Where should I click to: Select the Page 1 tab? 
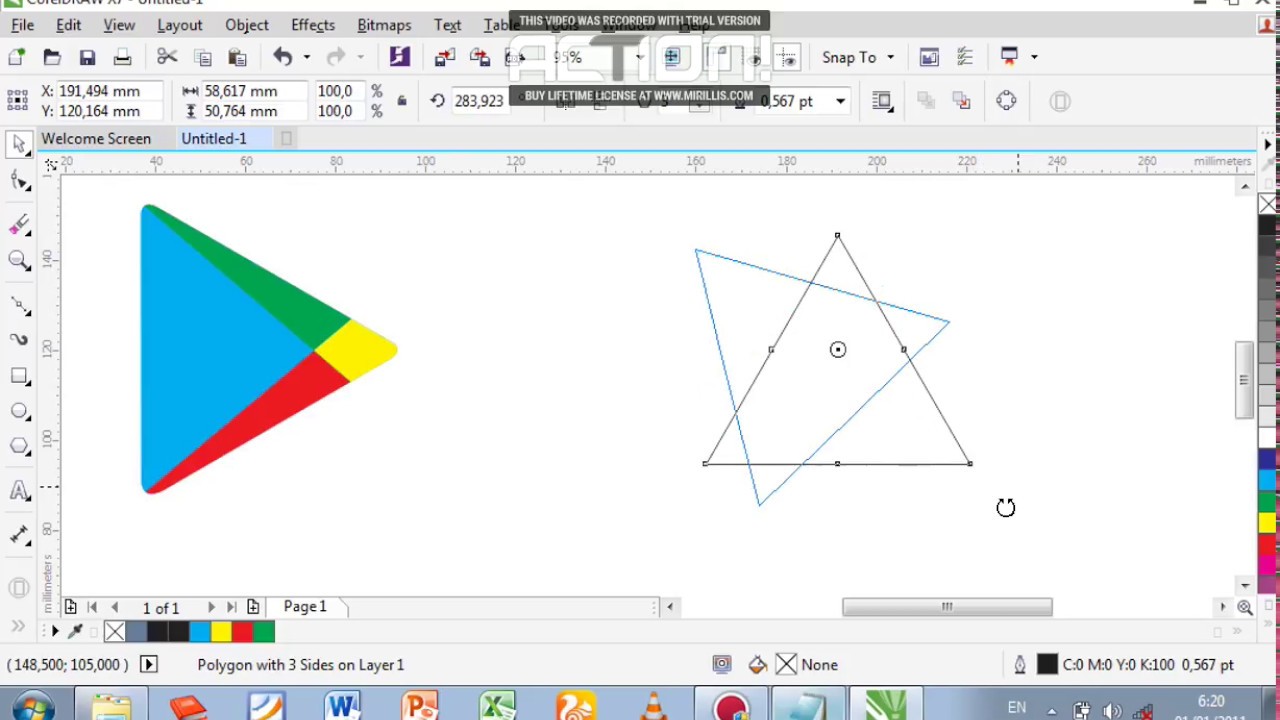tap(305, 607)
